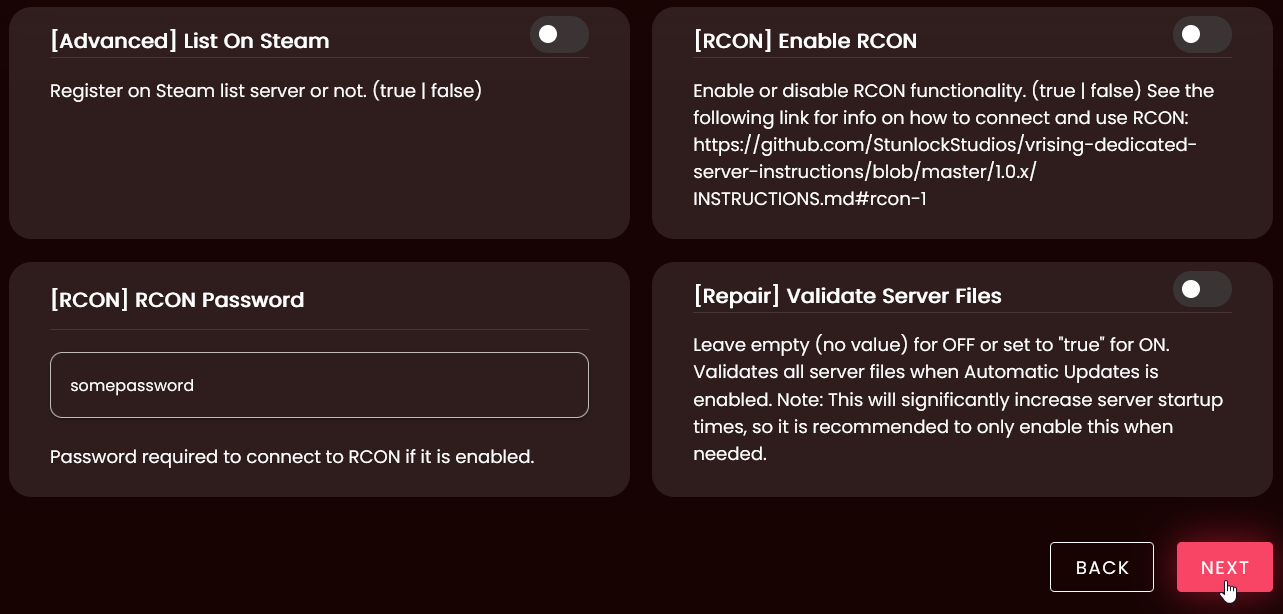Click the "Validates all server files" sentence
Image resolution: width=1283 pixels, height=614 pixels.
(x=925, y=372)
